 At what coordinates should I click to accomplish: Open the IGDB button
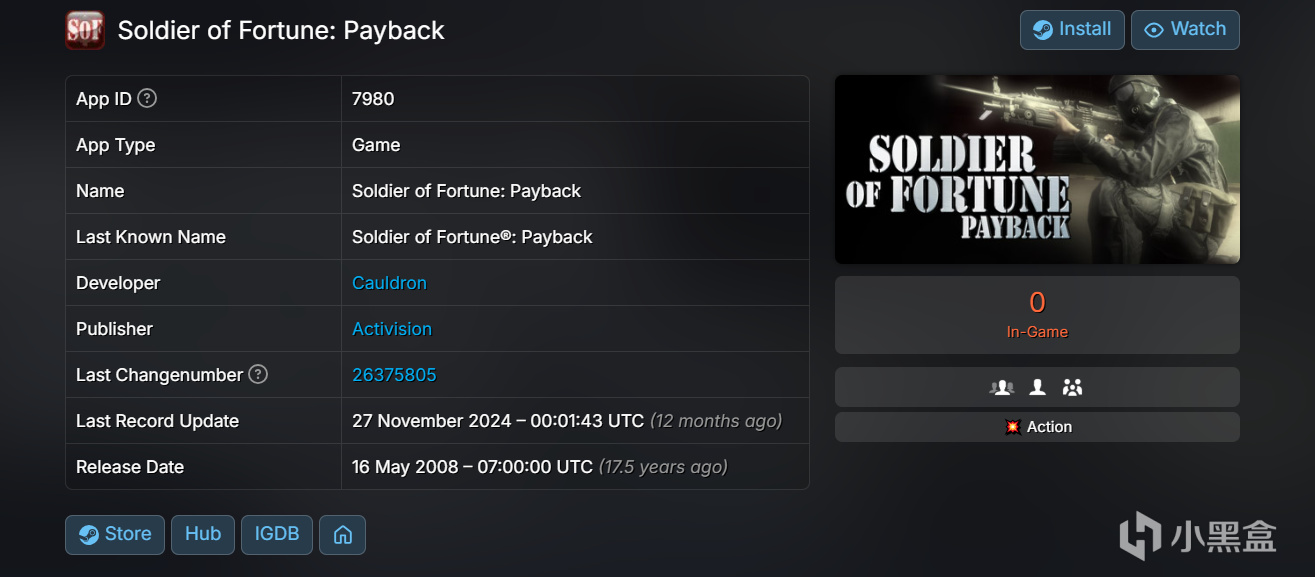[277, 535]
